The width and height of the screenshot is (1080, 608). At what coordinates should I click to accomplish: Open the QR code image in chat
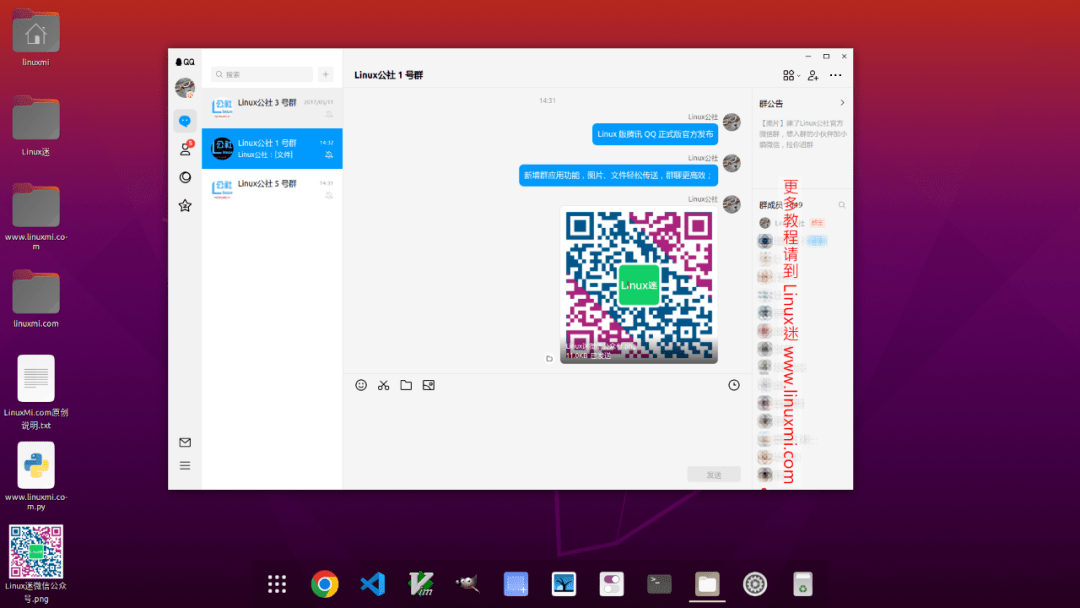(638, 285)
